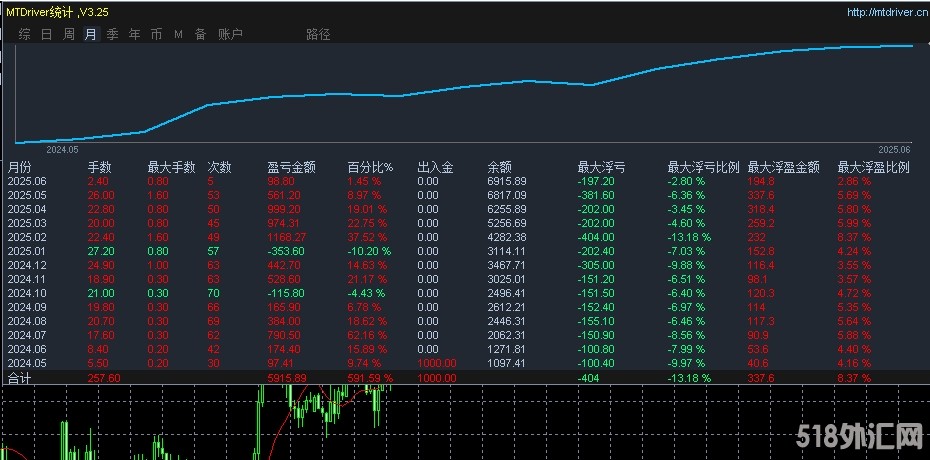This screenshot has width=930, height=460.
Task: Click the -381.60 max floating loss cell
Action: tap(596, 195)
